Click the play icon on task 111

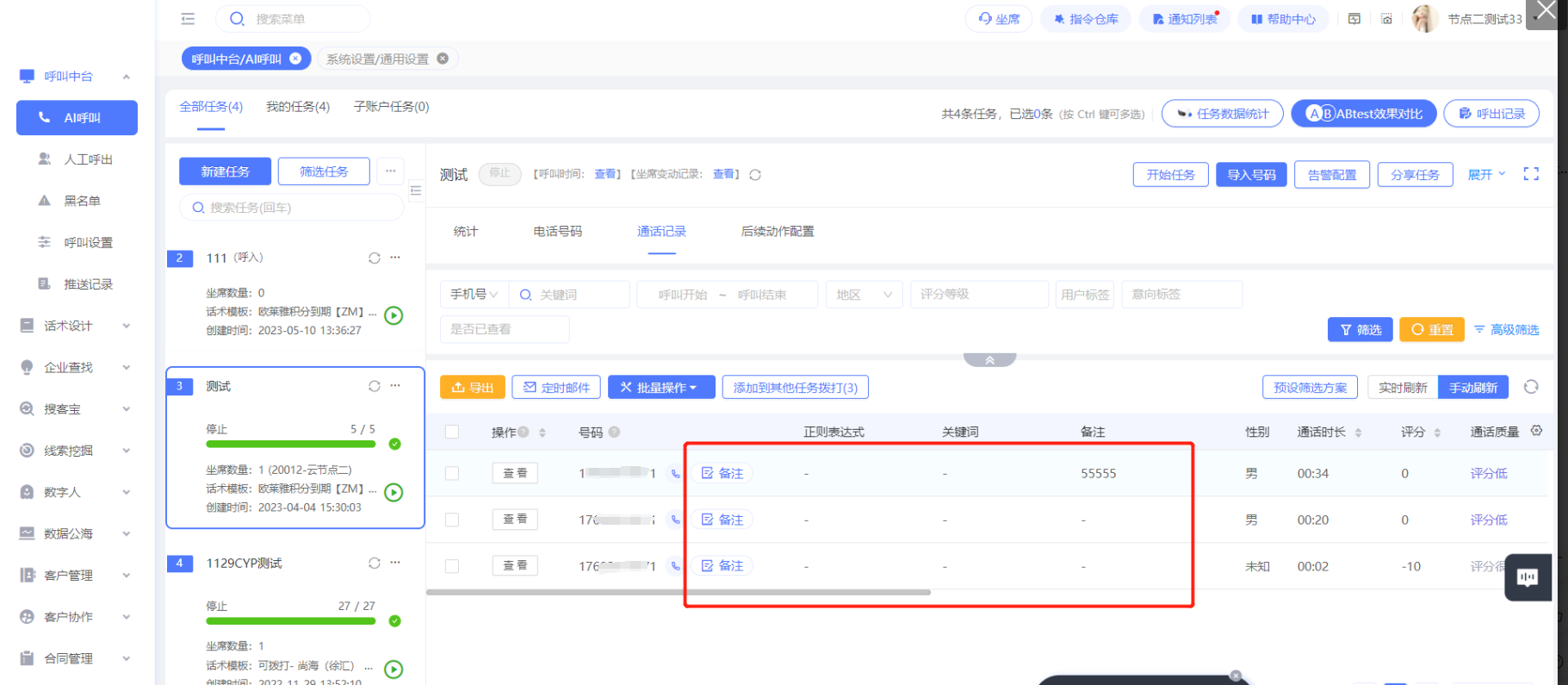point(394,315)
